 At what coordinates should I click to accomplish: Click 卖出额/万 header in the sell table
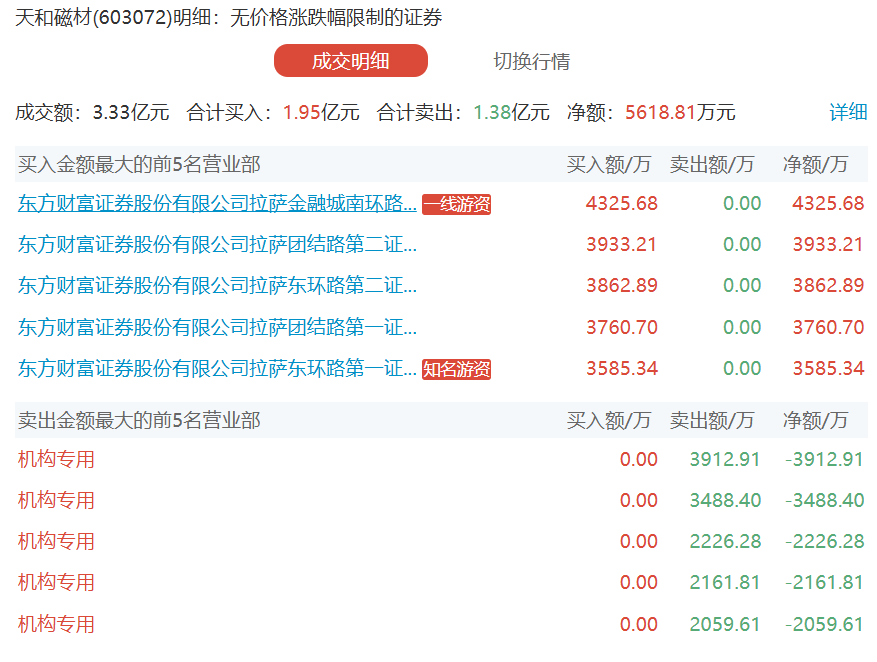(712, 420)
